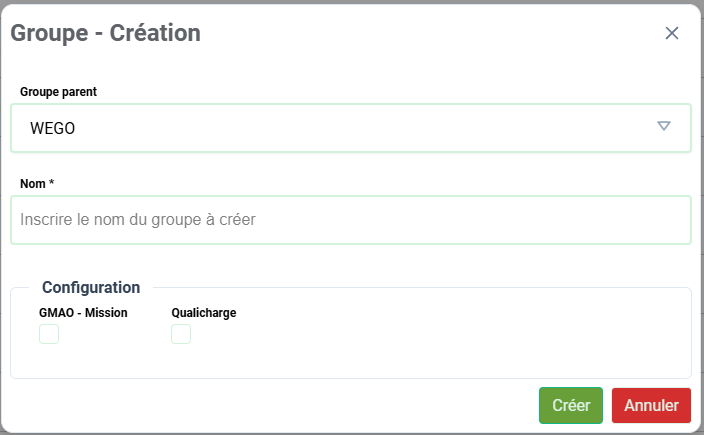Enable the GMAO - Mission checkbox
The width and height of the screenshot is (704, 435).
pos(49,334)
